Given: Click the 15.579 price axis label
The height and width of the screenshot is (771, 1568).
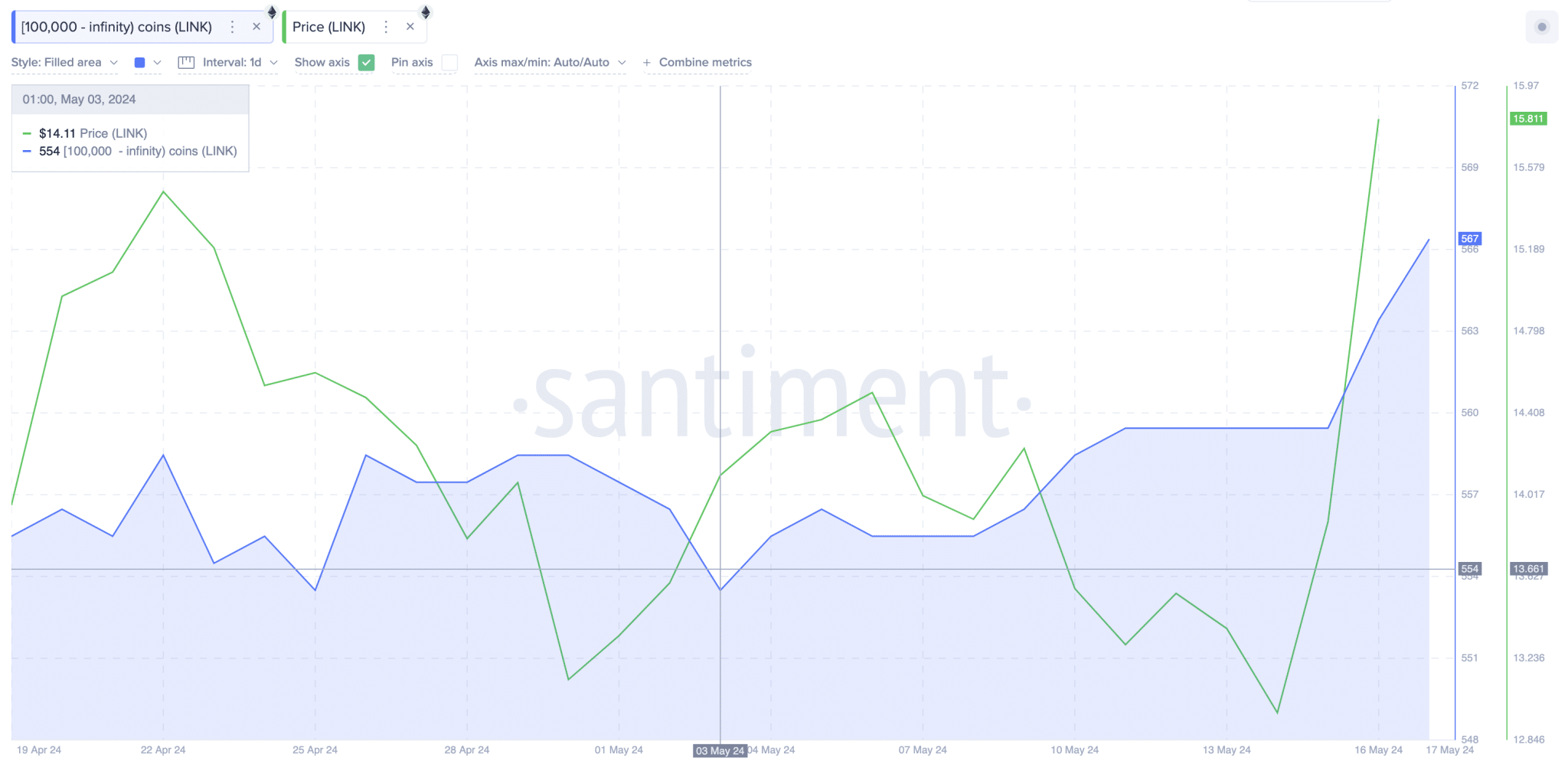Looking at the screenshot, I should [1529, 168].
